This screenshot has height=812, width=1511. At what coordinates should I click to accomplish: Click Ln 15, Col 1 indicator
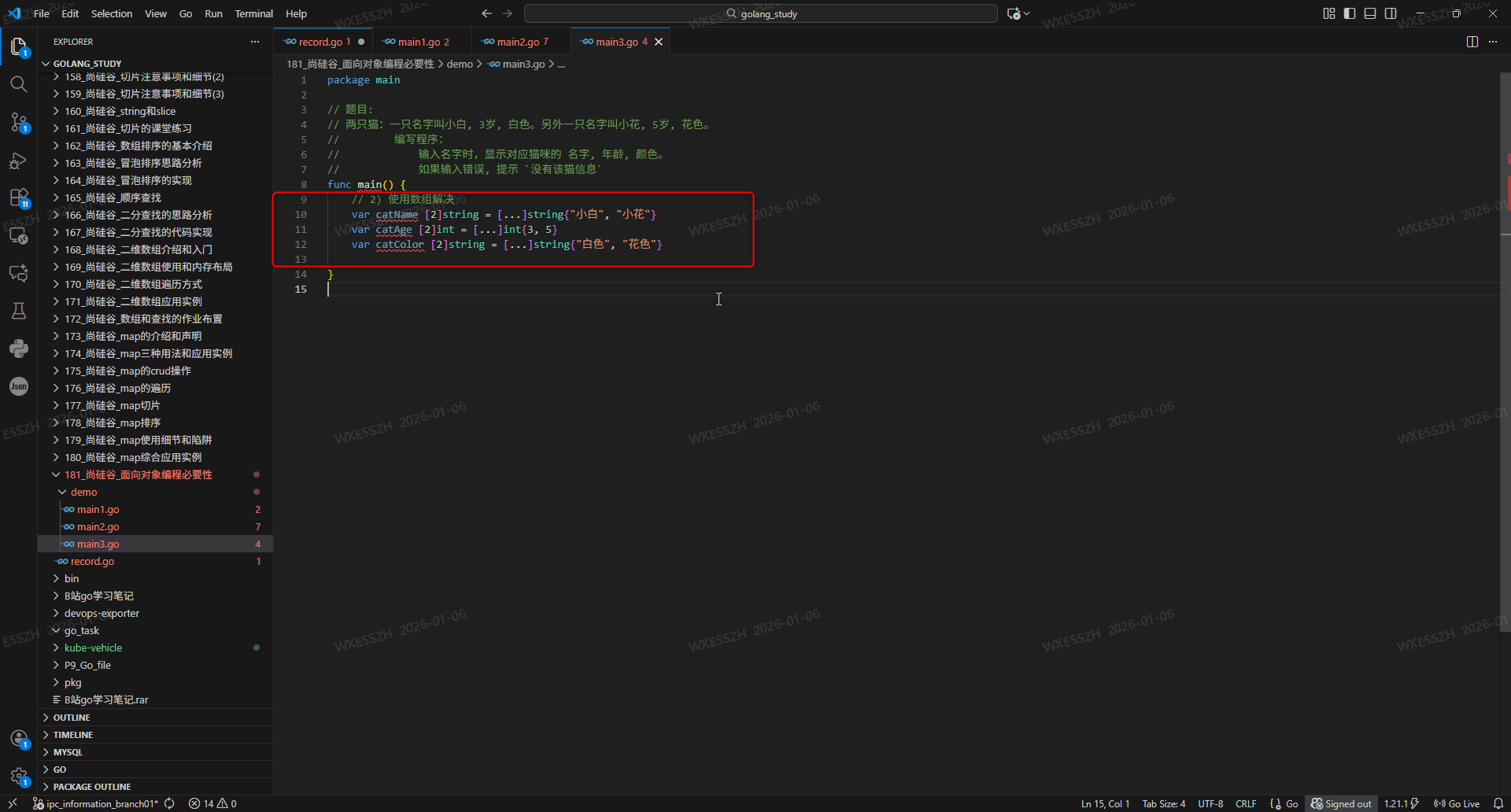(x=1105, y=803)
